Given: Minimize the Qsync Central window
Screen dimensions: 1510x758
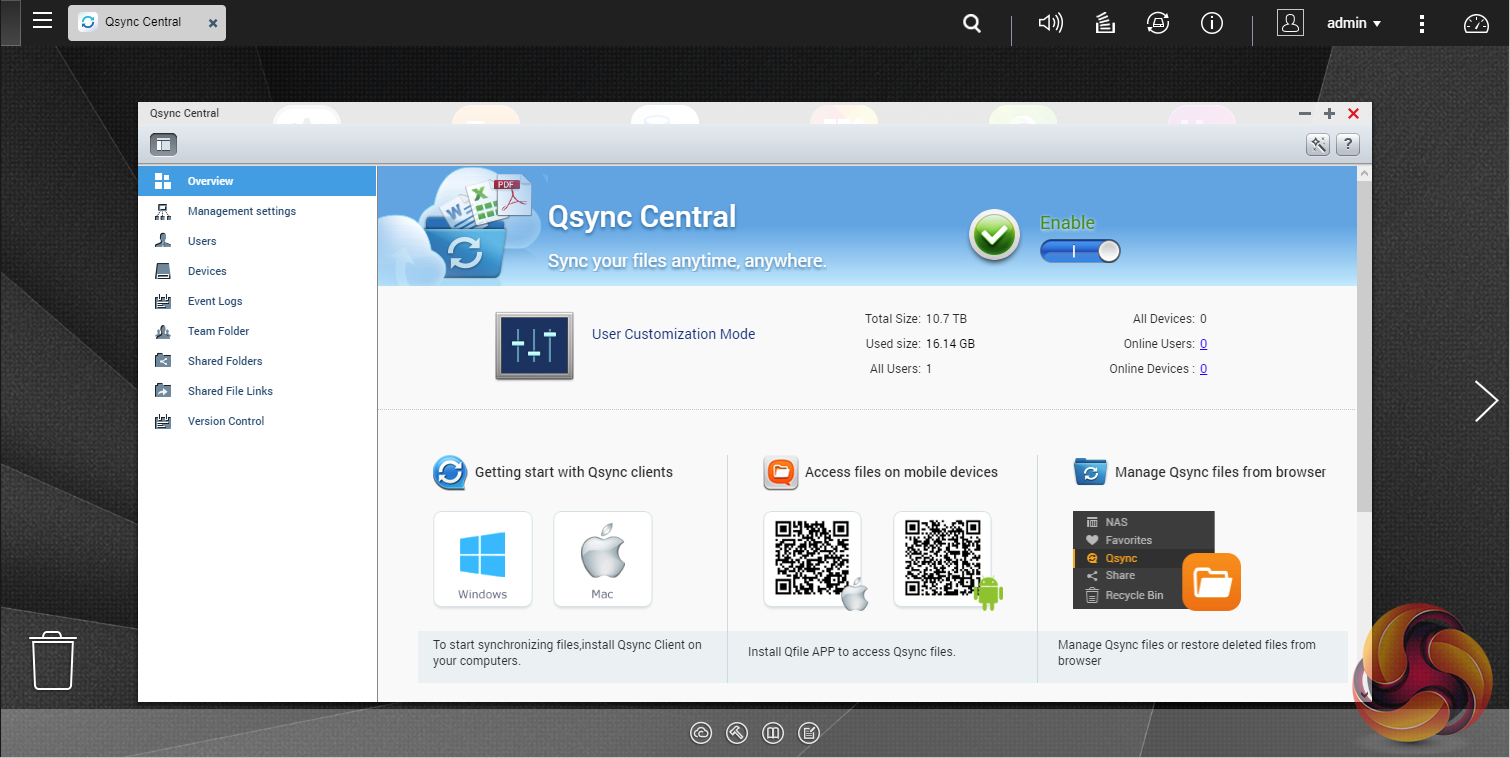Looking at the screenshot, I should click(1304, 114).
